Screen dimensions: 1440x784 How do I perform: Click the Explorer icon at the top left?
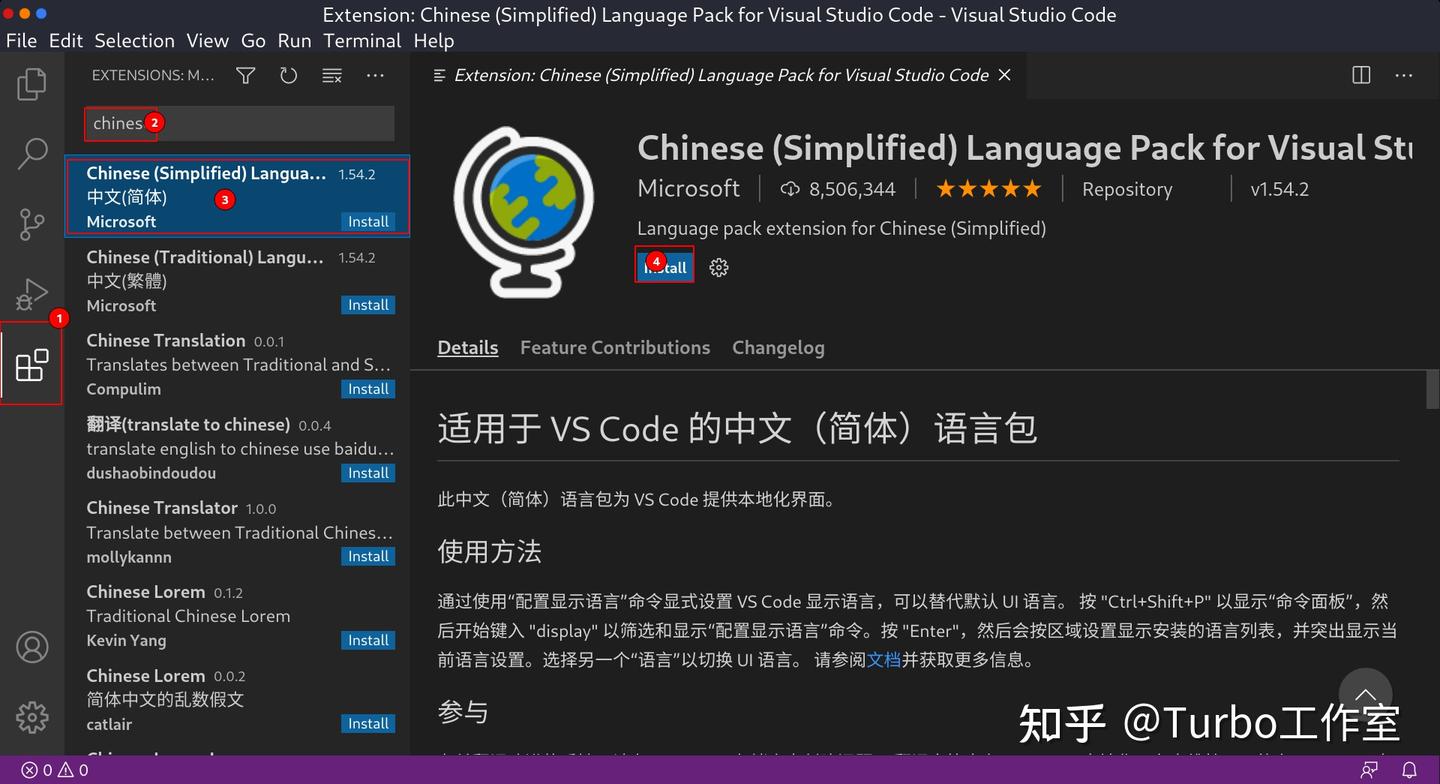(31, 85)
